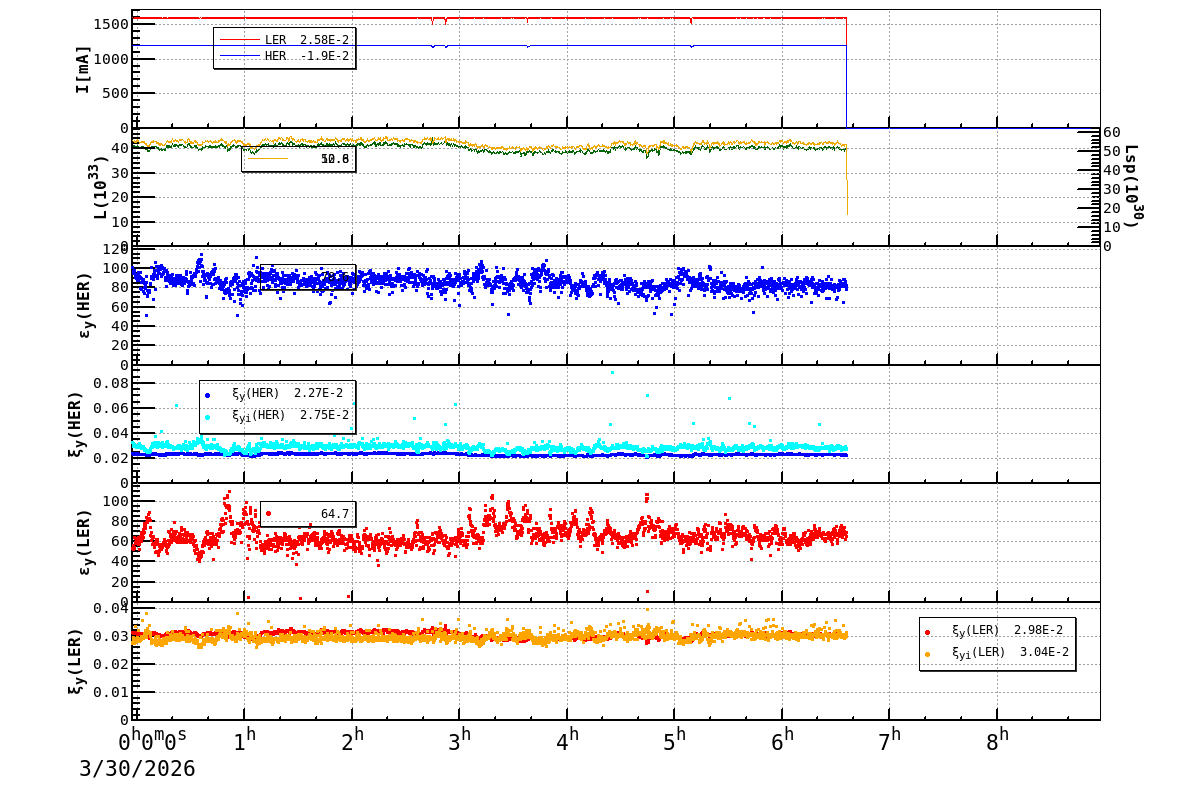The width and height of the screenshot is (1200, 798).
Task: Click the 1h time axis tick label
Action: click(245, 740)
